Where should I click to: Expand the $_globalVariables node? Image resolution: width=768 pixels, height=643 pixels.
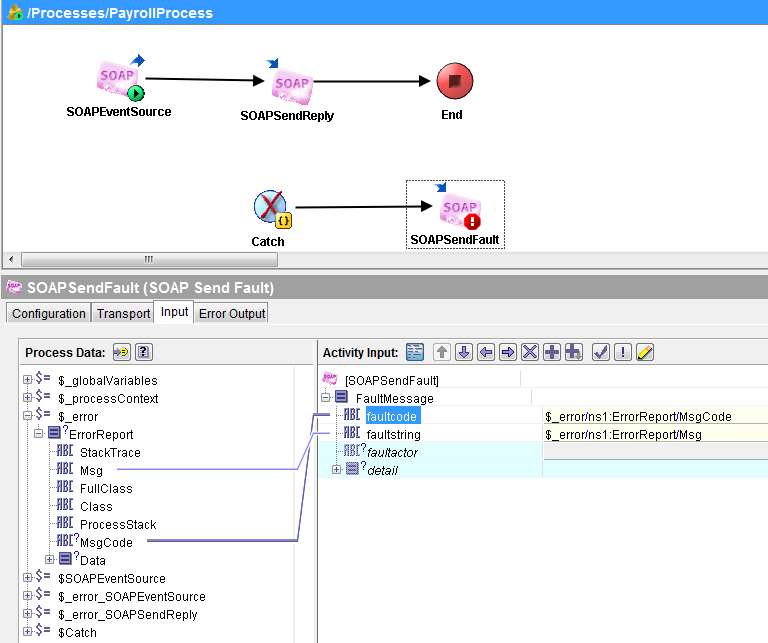[x=28, y=380]
